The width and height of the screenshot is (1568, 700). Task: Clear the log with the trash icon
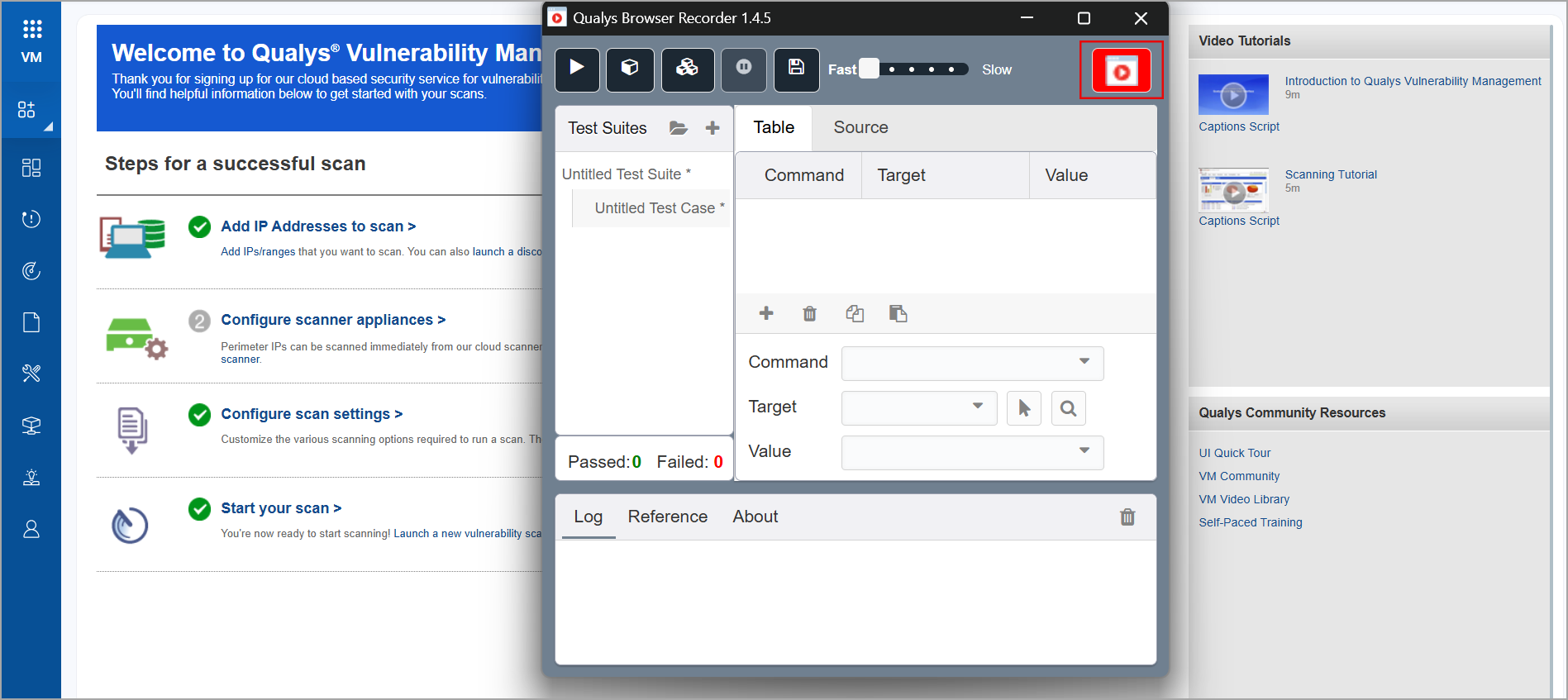coord(1127,517)
